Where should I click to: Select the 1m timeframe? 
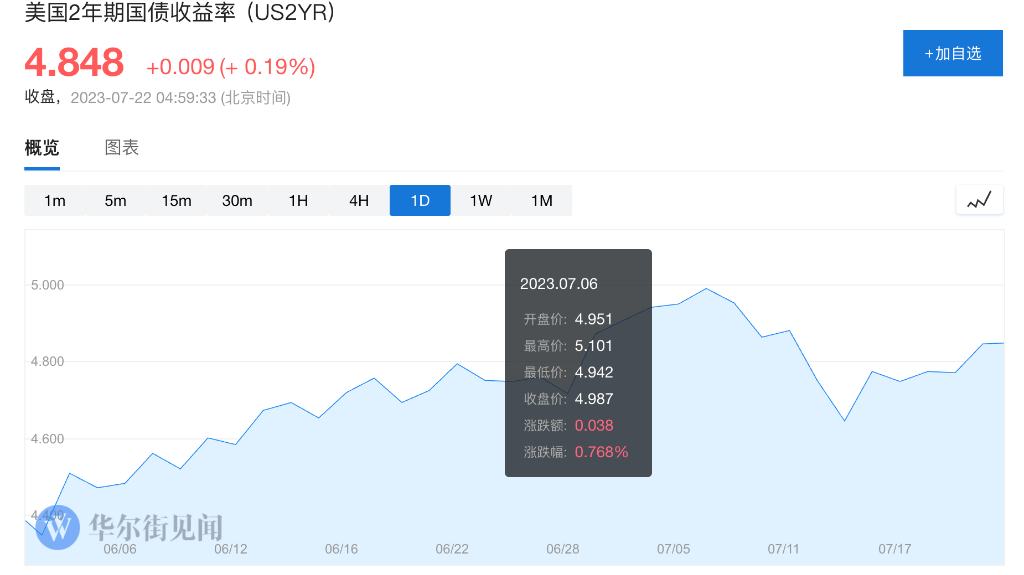coord(55,201)
